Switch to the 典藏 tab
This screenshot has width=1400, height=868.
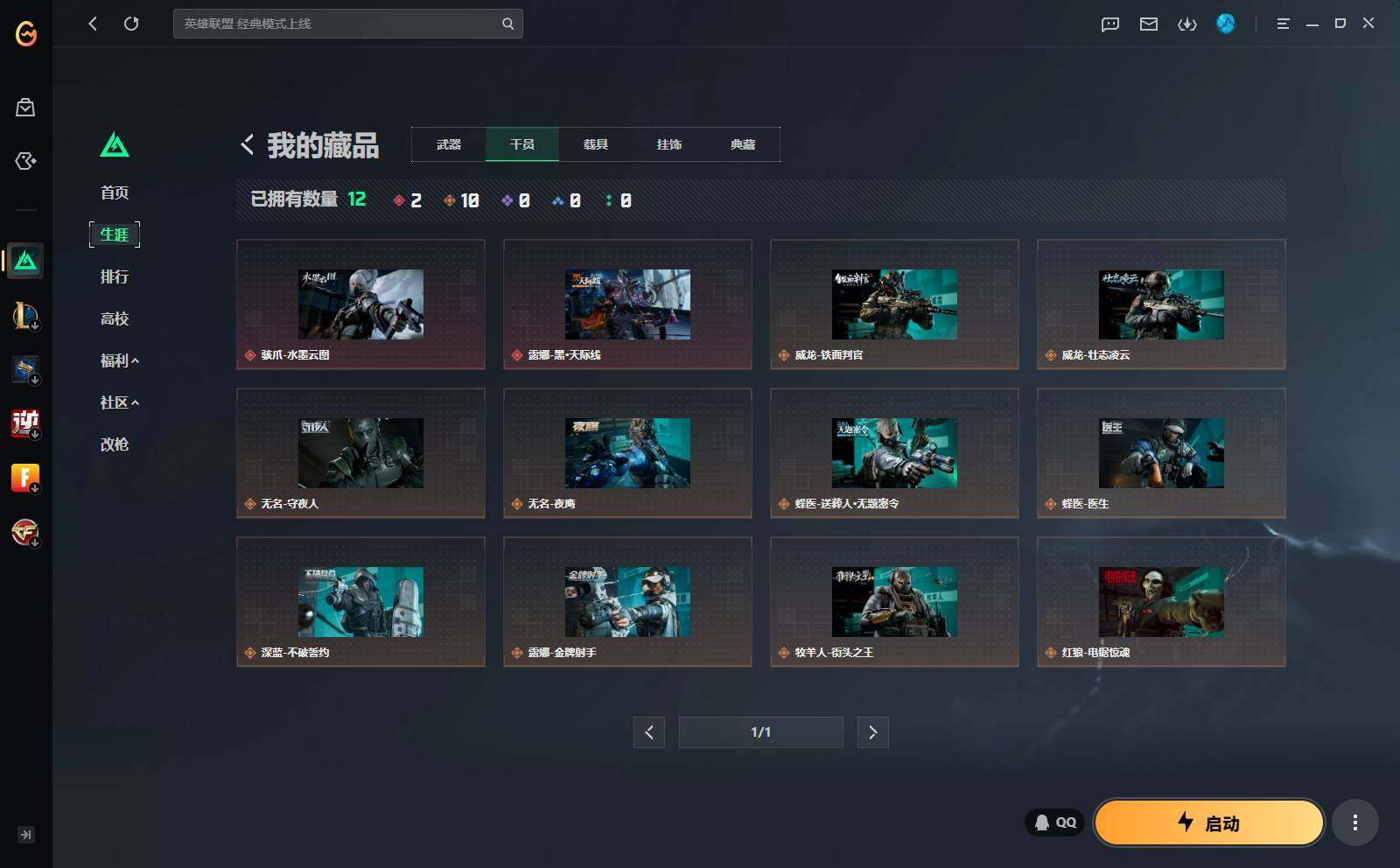coord(743,144)
